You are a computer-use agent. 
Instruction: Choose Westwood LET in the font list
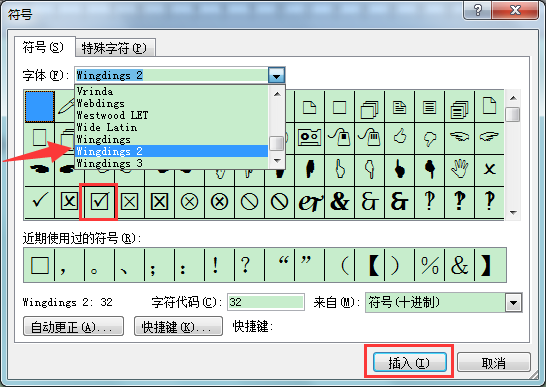click(x=172, y=115)
